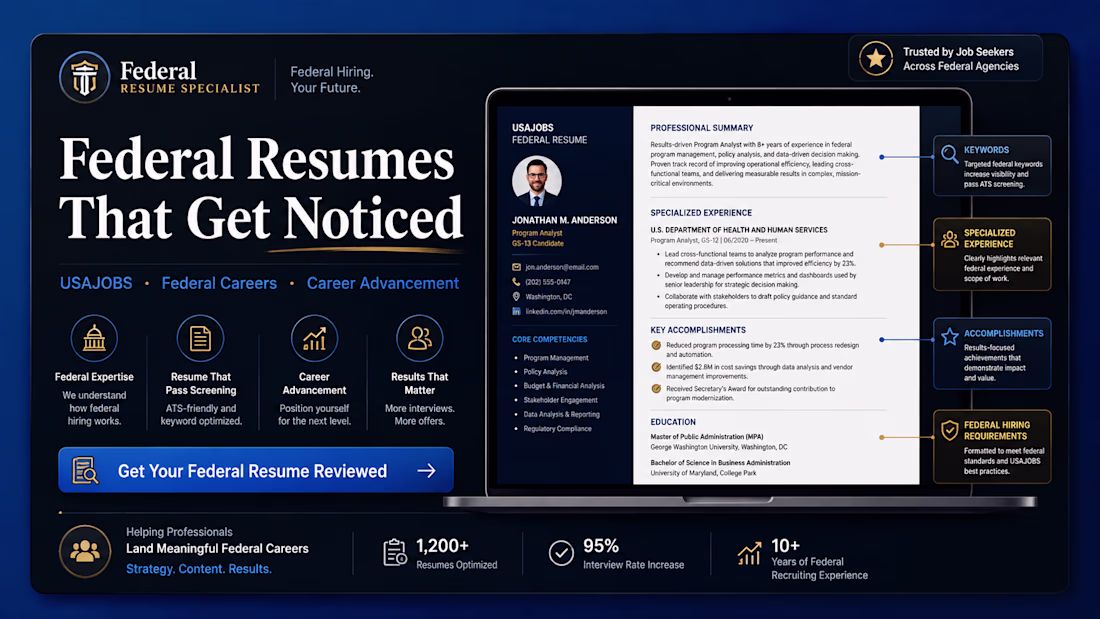
Task: Click the Land Meaningful Federal Careers text
Action: pyautogui.click(x=217, y=549)
